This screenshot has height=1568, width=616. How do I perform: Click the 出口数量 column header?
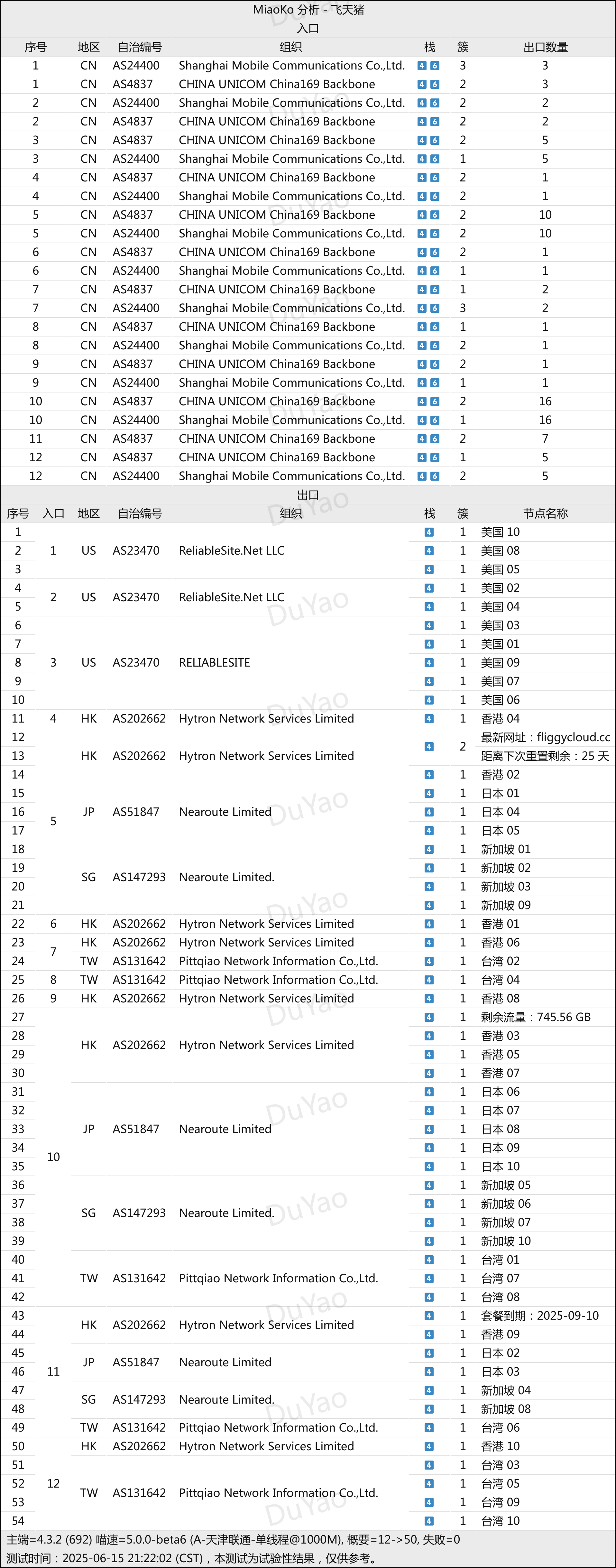click(x=545, y=47)
